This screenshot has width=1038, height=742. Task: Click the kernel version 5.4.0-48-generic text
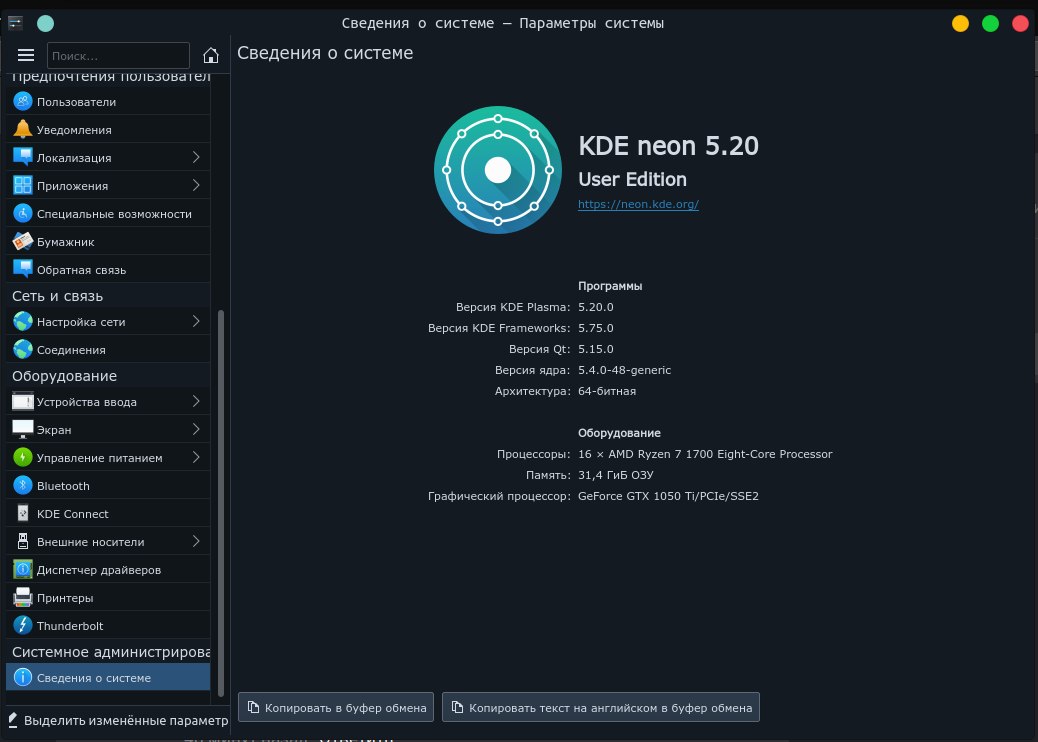click(x=624, y=370)
